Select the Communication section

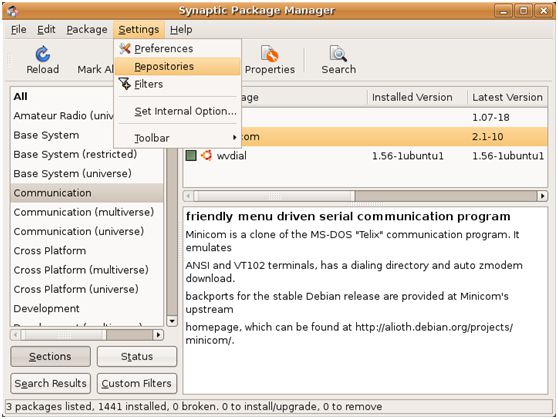[87, 193]
